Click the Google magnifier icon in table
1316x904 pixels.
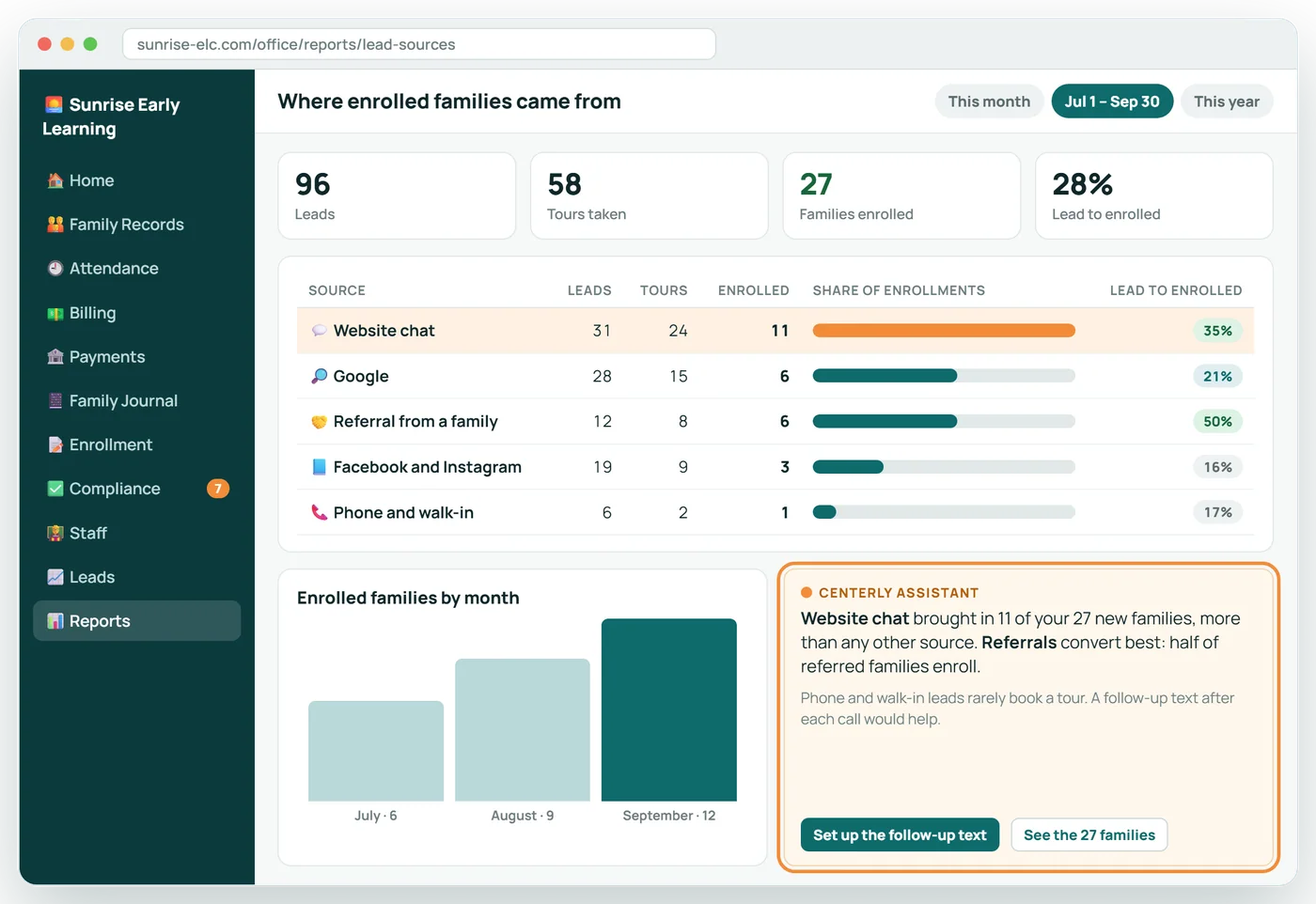pos(320,376)
